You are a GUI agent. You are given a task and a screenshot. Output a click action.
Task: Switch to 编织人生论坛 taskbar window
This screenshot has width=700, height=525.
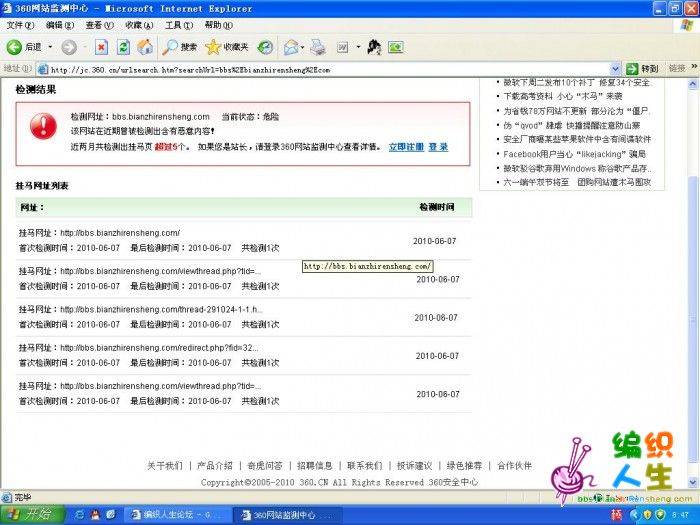tap(177, 515)
